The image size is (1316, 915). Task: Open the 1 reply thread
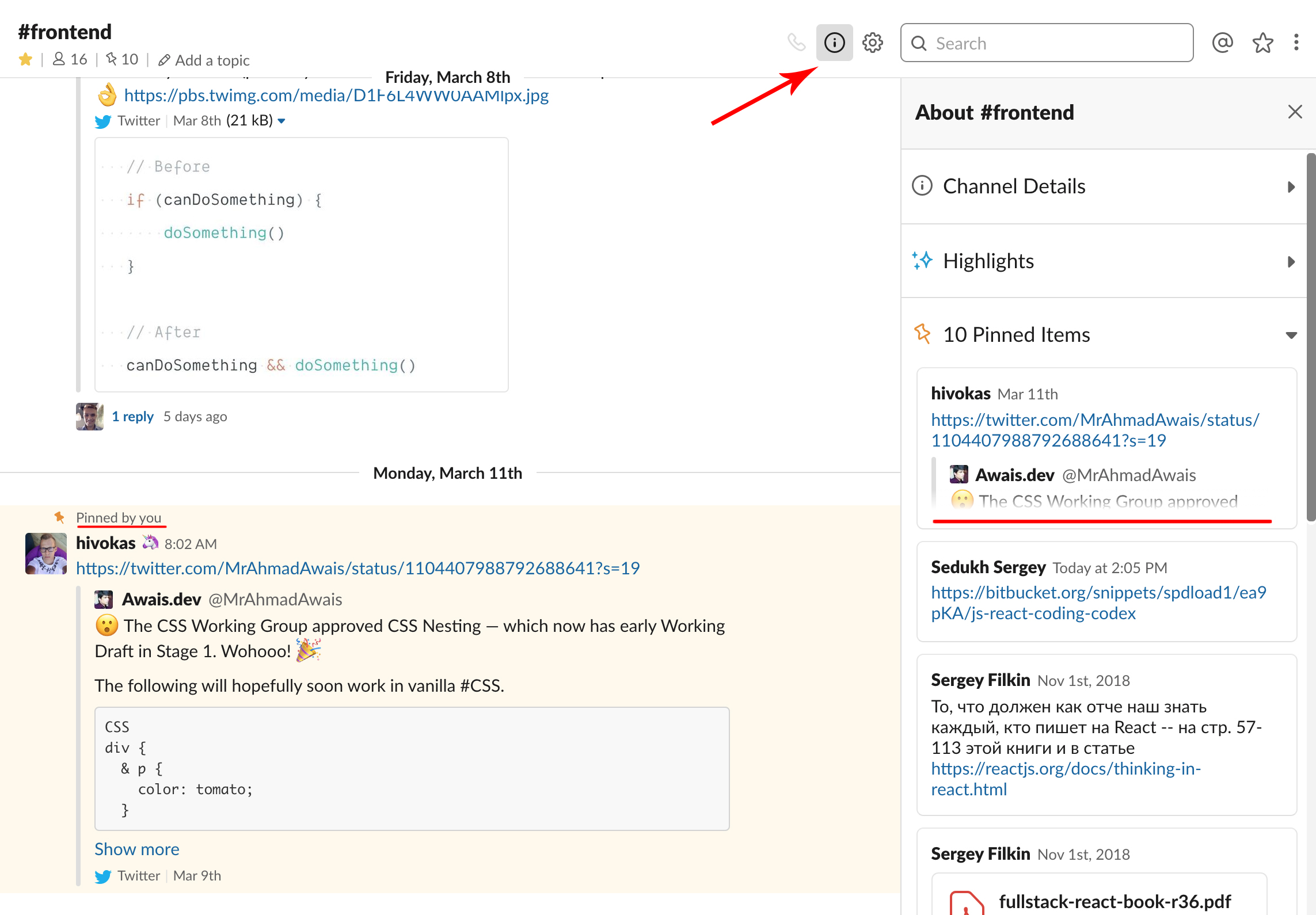[x=132, y=417]
